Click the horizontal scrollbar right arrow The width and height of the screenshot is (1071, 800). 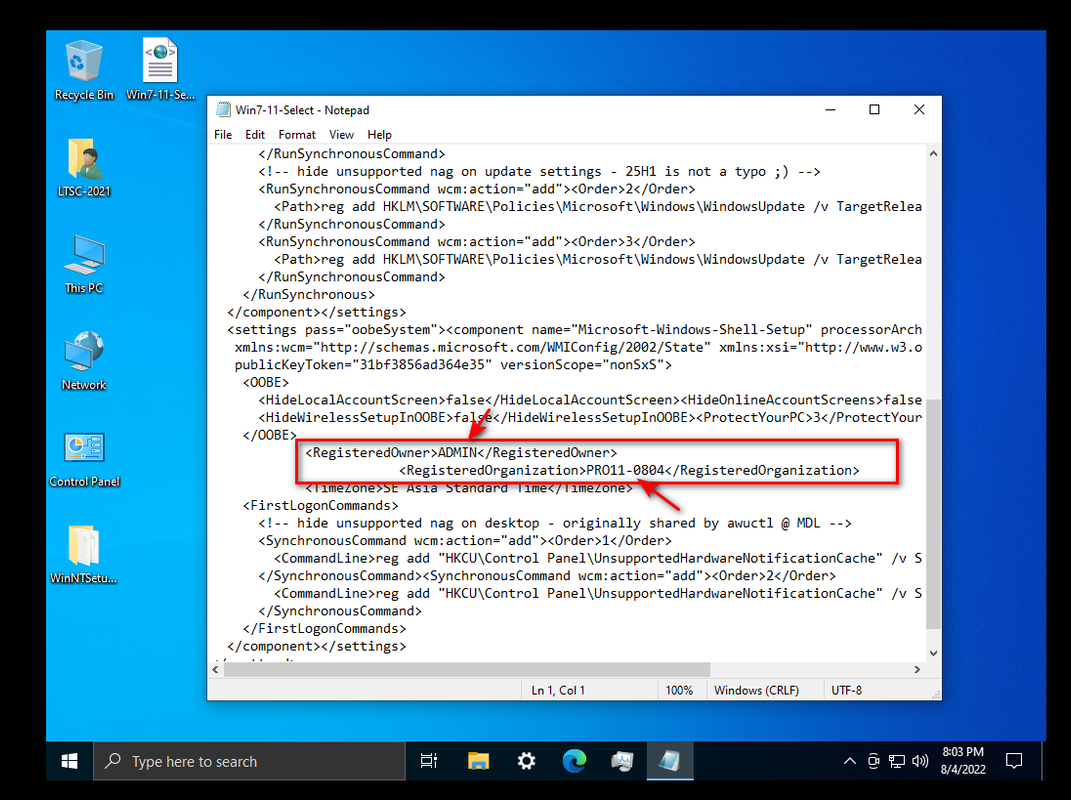(x=917, y=670)
